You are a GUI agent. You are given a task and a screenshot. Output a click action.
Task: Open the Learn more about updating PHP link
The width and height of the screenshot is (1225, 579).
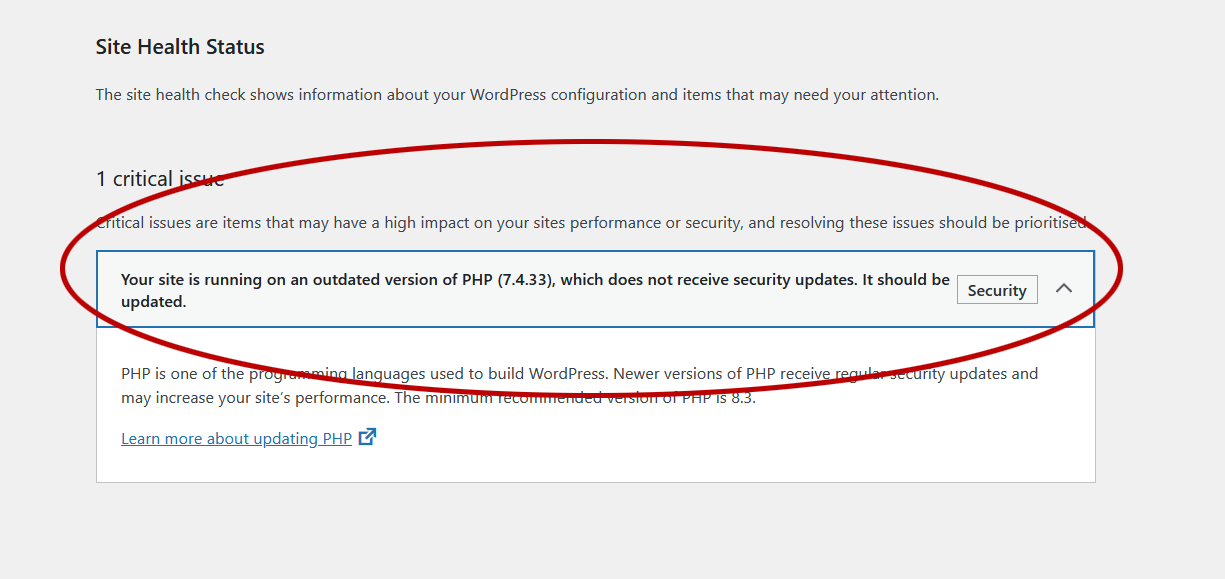click(x=235, y=438)
